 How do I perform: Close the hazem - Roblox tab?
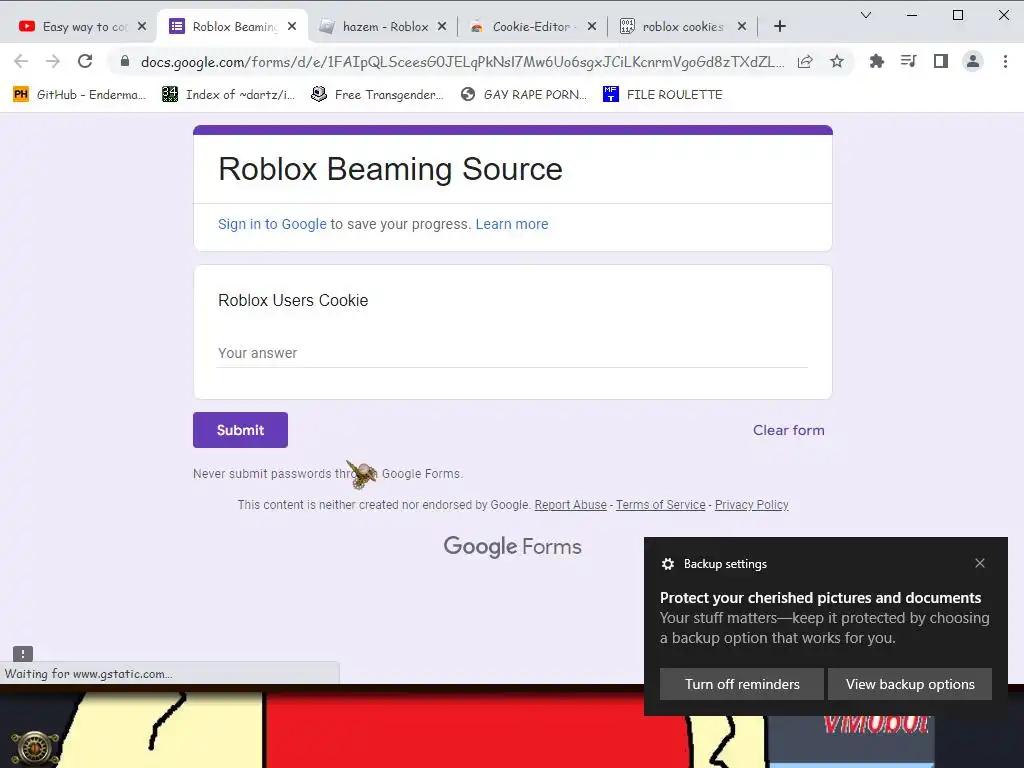(442, 27)
